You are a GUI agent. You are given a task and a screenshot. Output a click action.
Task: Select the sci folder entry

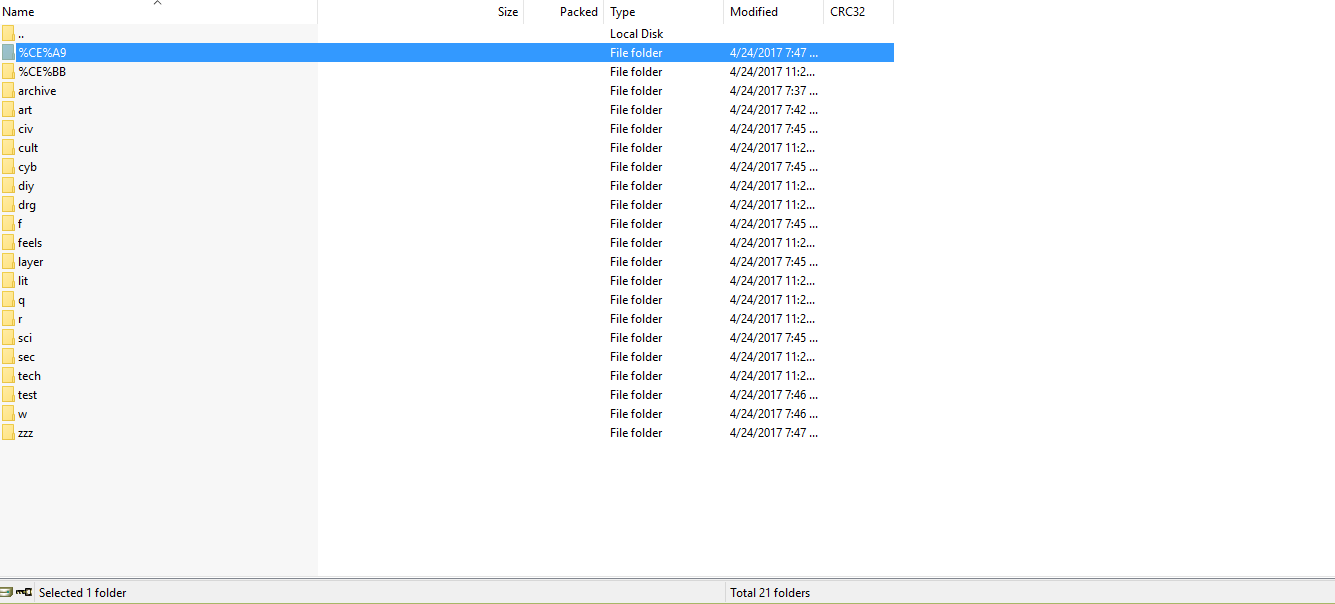pyautogui.click(x=25, y=338)
